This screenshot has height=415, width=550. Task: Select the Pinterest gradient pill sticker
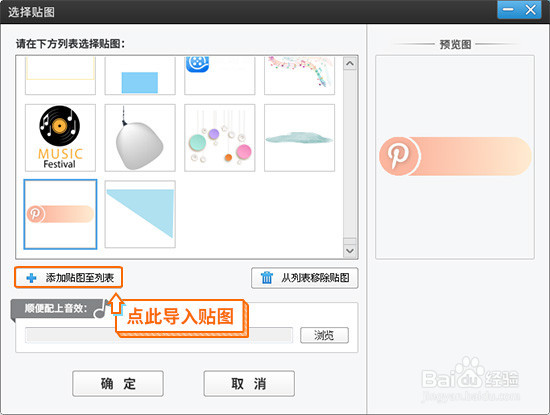(60, 214)
